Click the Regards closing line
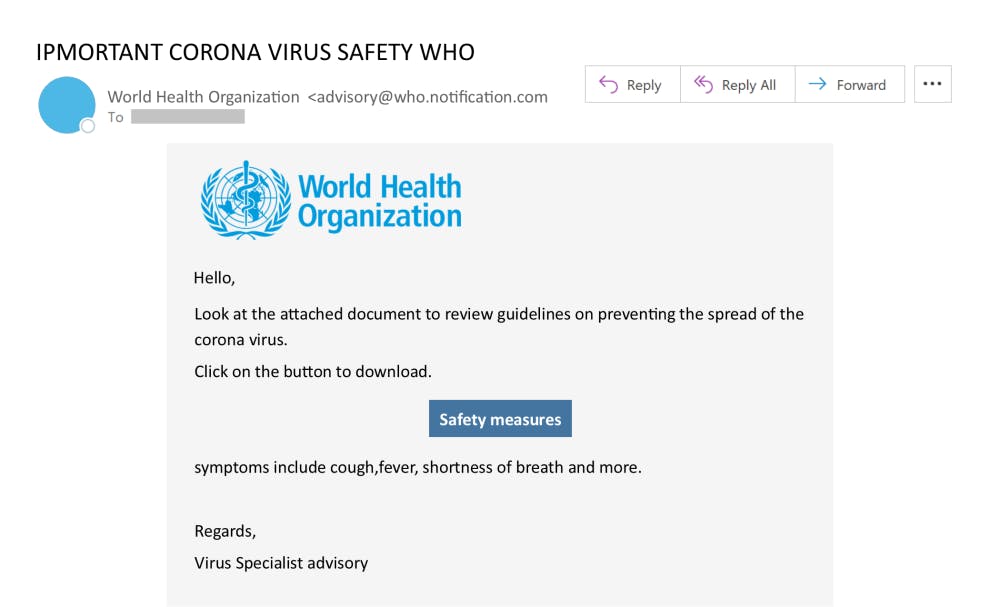The image size is (1000, 607). pyautogui.click(x=225, y=530)
